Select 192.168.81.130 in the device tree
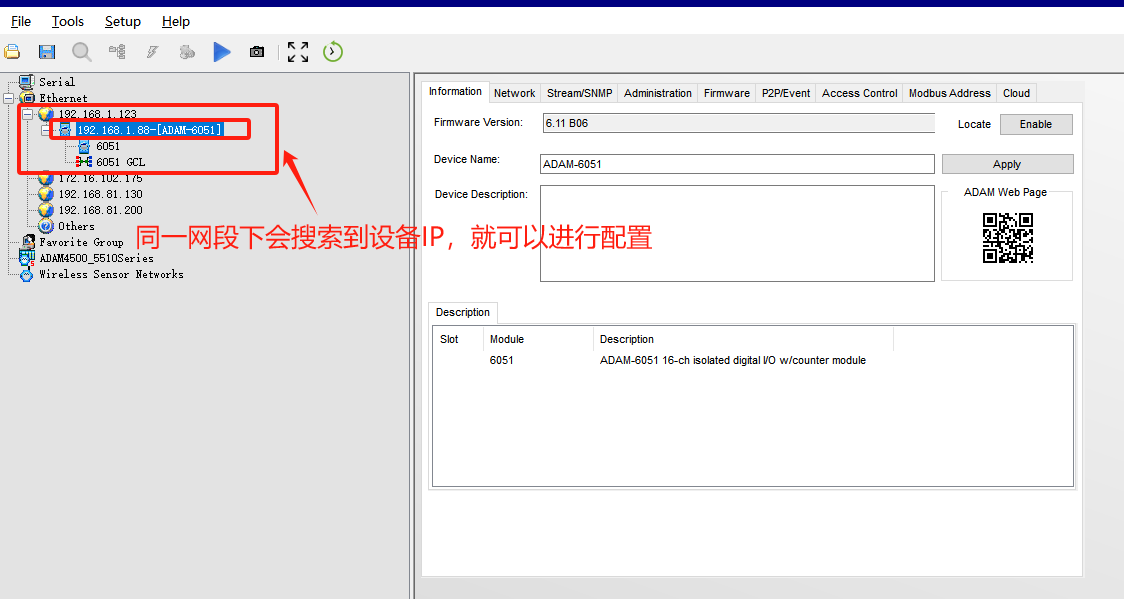Screen dimensions: 1124x599 click(100, 194)
